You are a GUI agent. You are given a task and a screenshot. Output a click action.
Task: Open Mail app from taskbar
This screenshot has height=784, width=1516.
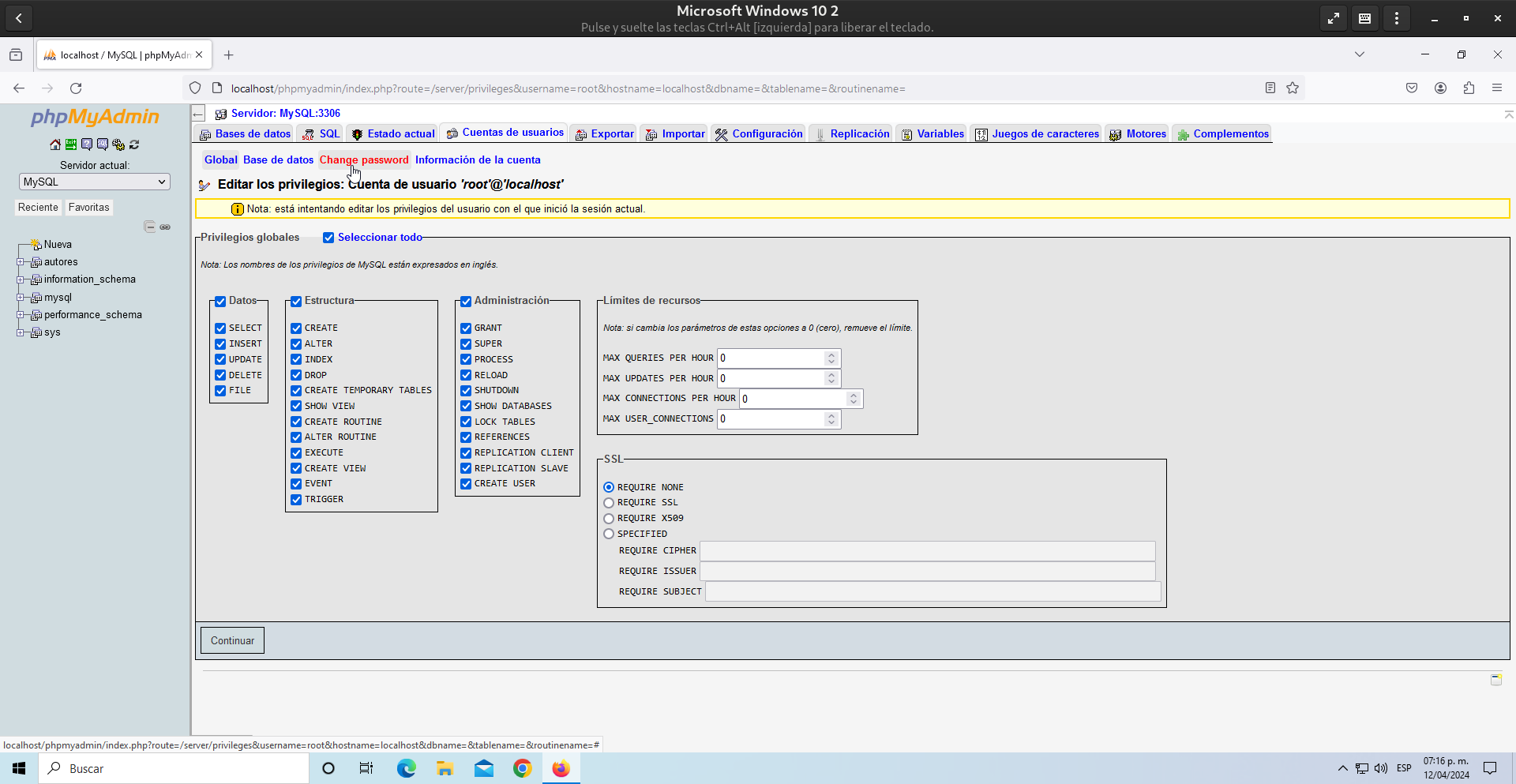(483, 768)
